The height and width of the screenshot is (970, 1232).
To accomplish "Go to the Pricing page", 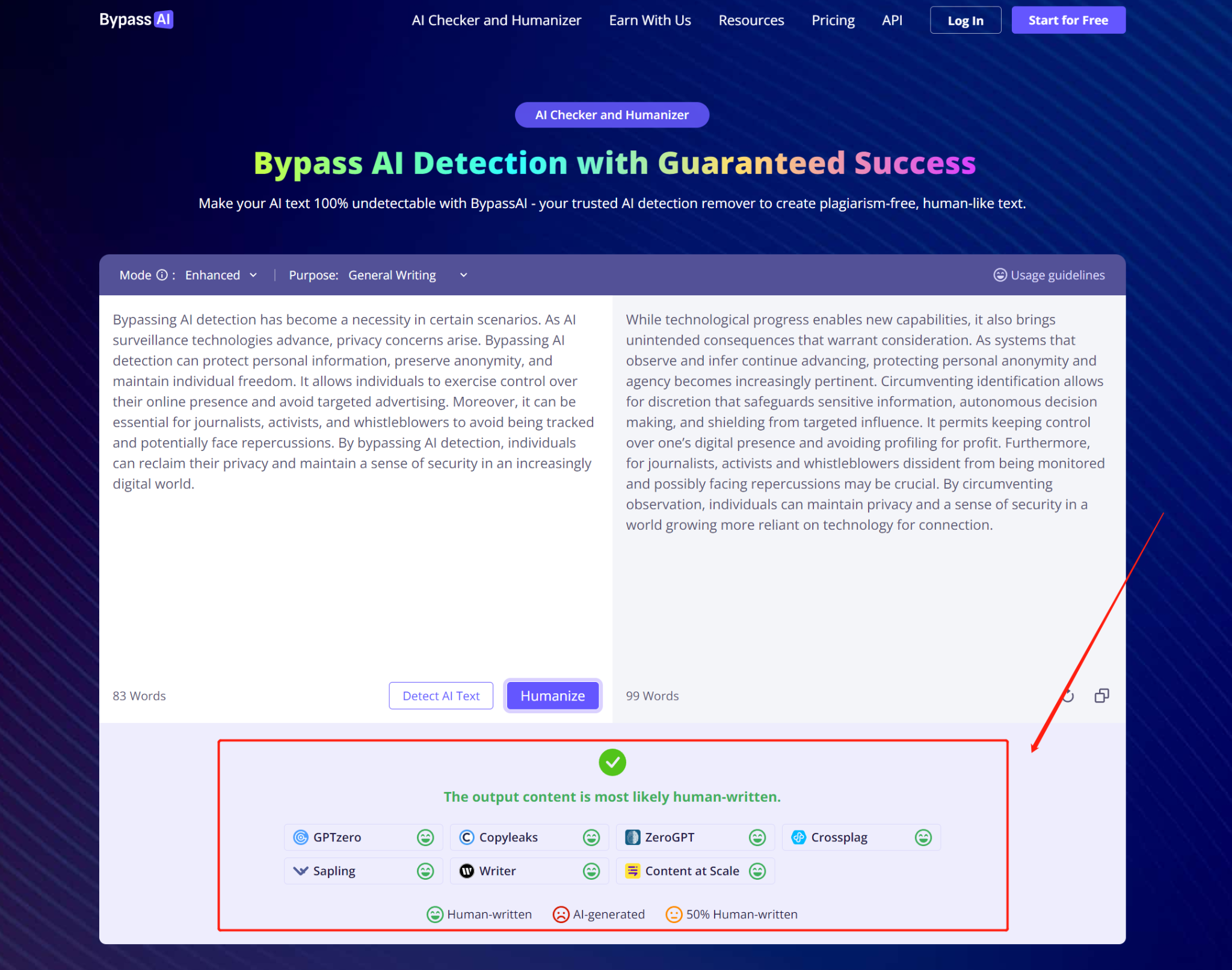I will click(x=833, y=20).
